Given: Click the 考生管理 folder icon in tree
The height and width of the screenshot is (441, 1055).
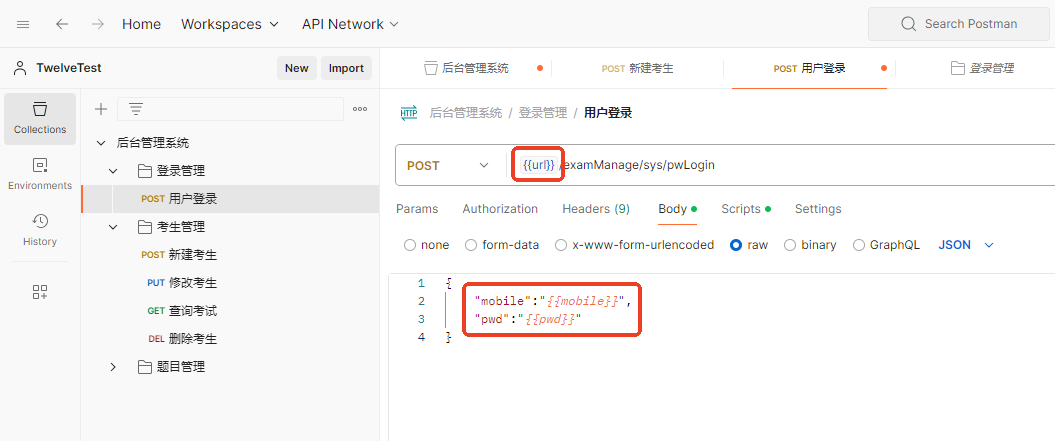Looking at the screenshot, I should tap(145, 227).
